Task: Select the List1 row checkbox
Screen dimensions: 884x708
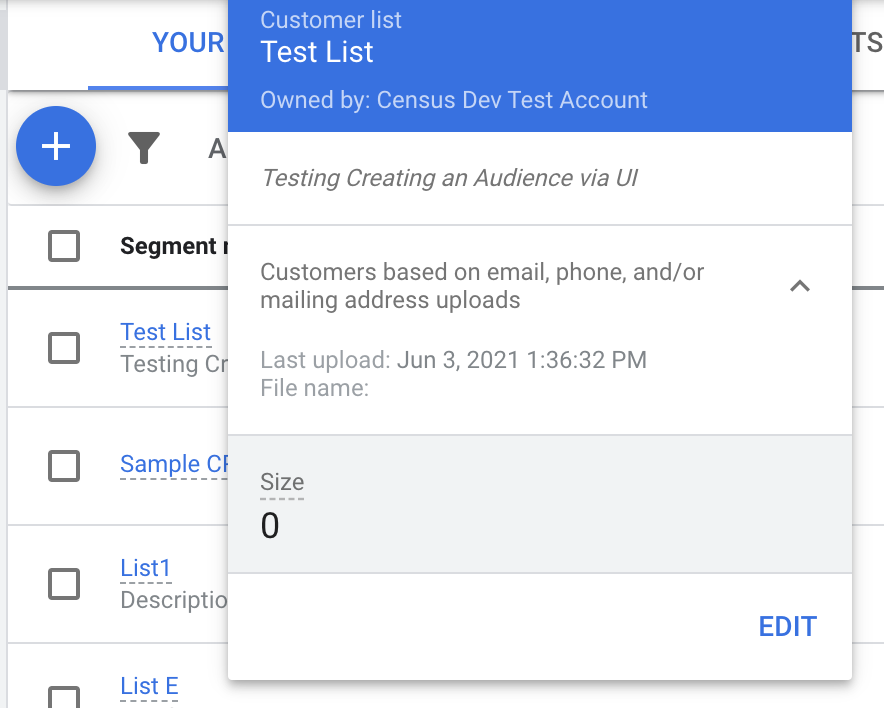Action: [64, 583]
